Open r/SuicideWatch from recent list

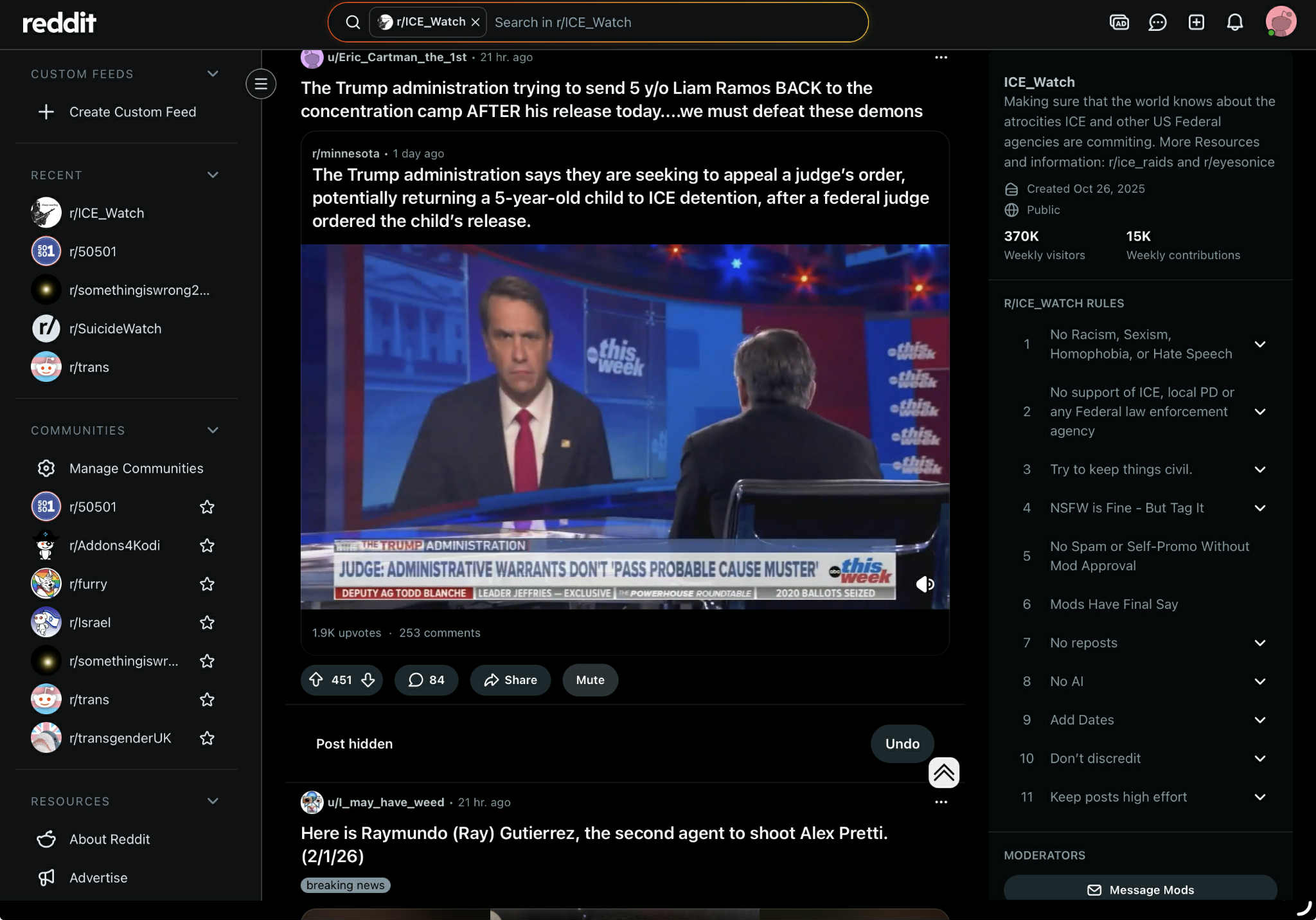point(115,329)
